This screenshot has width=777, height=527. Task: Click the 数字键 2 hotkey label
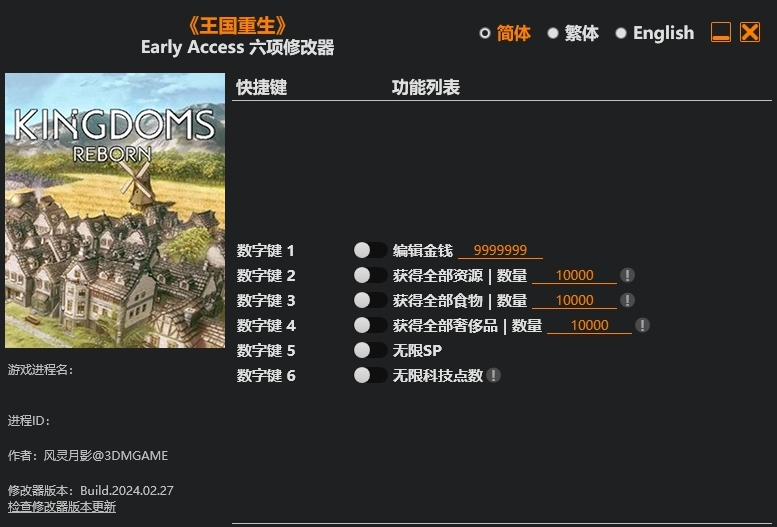[x=266, y=276]
